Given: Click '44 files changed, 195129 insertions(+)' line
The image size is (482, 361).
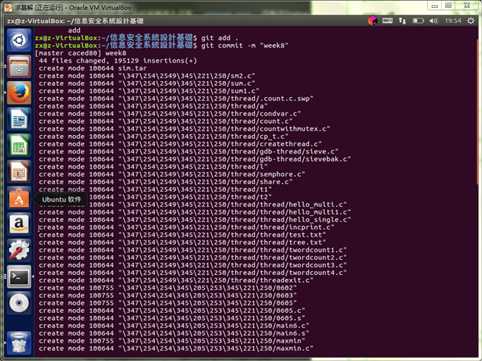Looking at the screenshot, I should 118,61.
